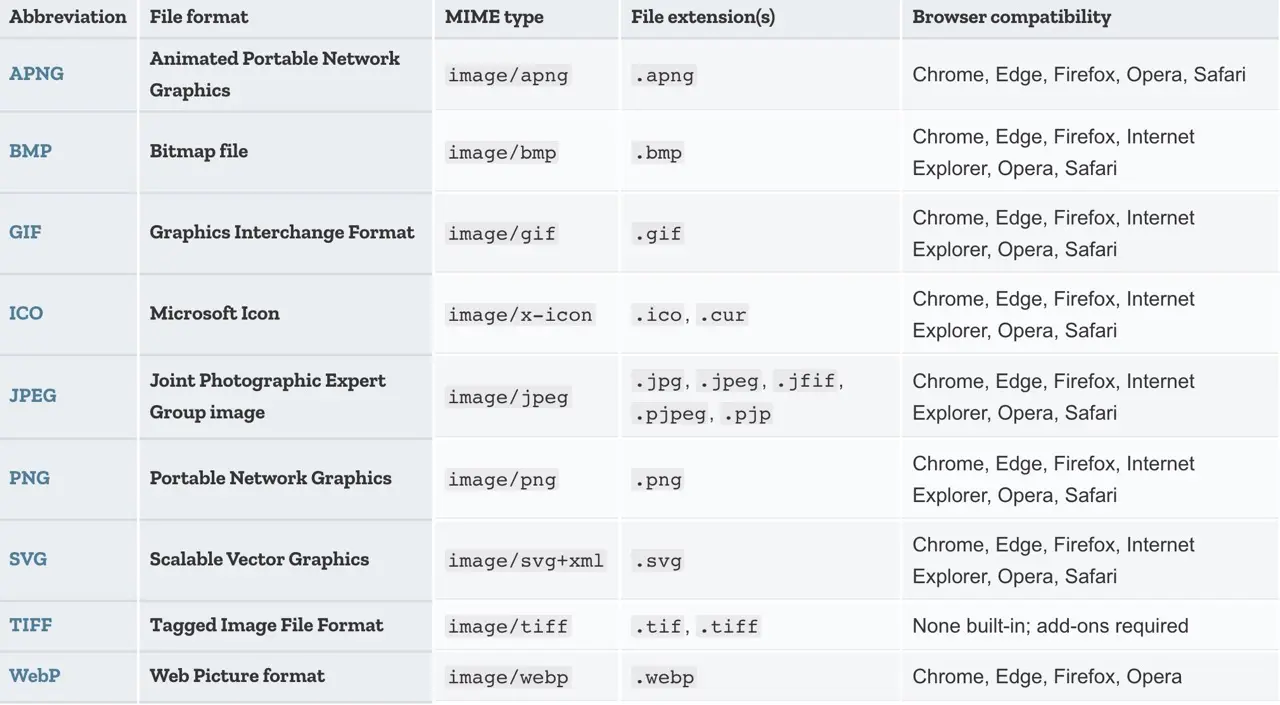Click the Abbreviation column header
The width and height of the screenshot is (1280, 705).
click(x=68, y=17)
